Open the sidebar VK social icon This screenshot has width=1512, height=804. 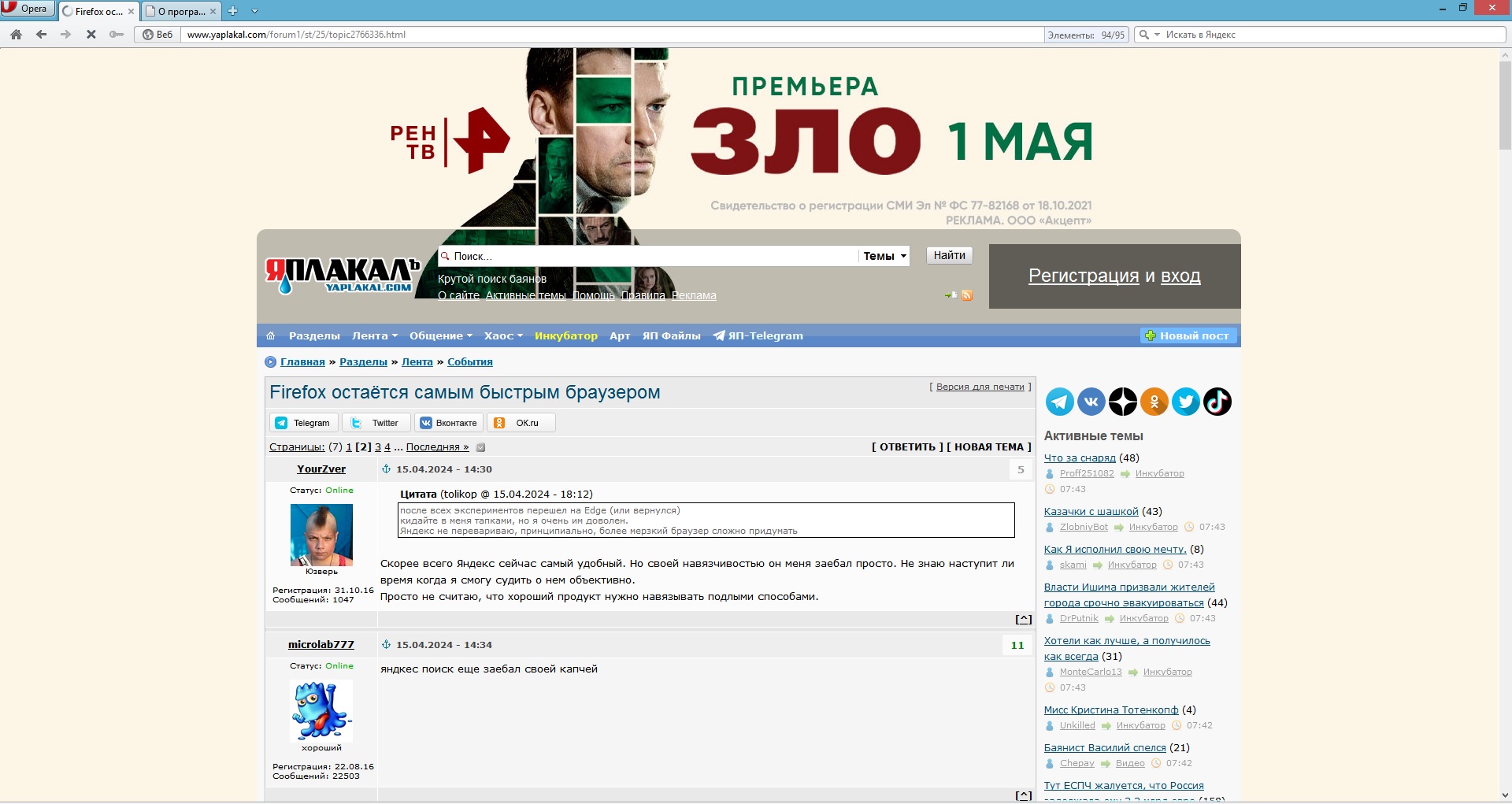click(1091, 402)
